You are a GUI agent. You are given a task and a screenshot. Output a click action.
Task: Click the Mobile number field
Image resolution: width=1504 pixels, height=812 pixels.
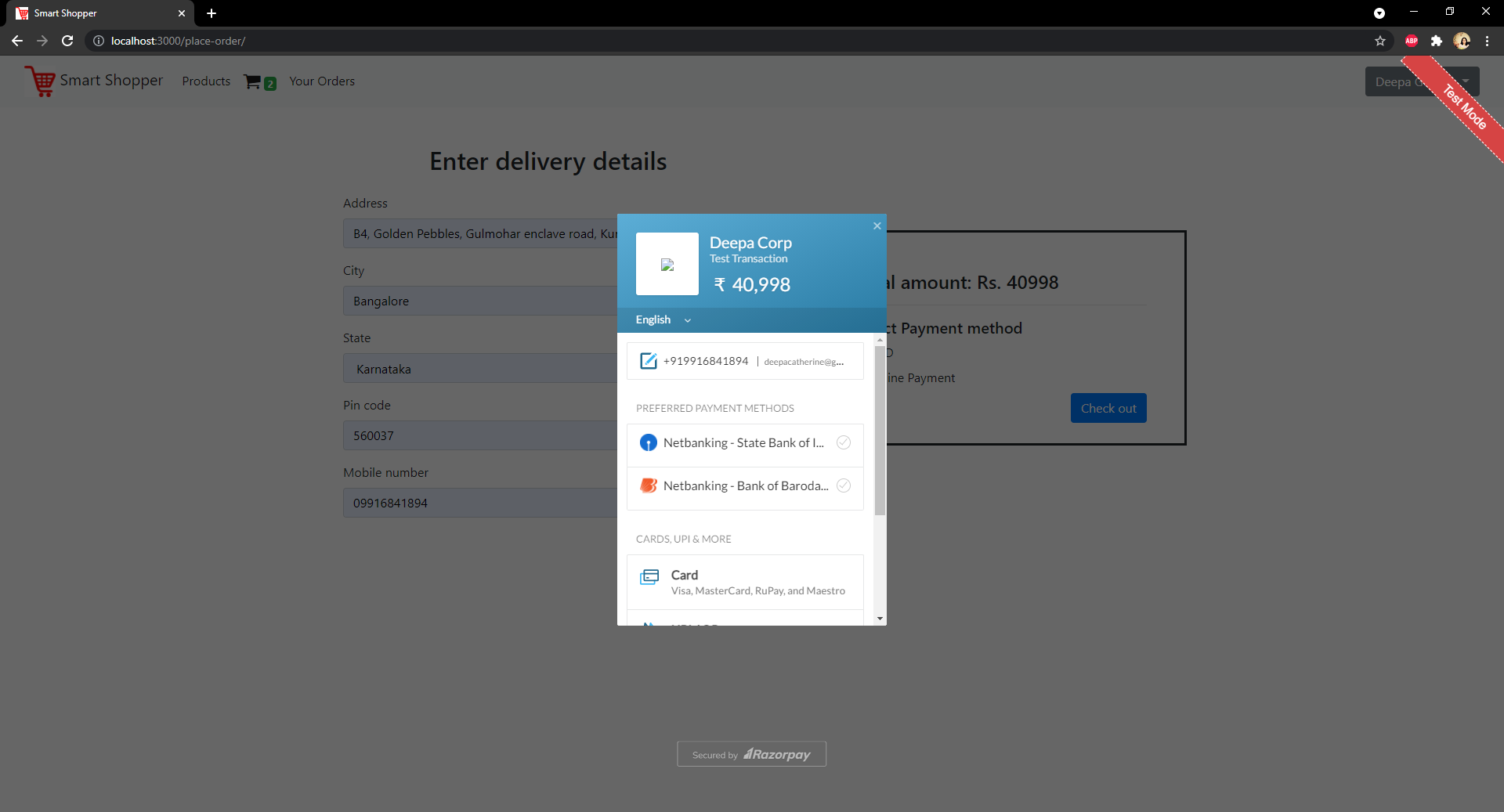click(480, 503)
